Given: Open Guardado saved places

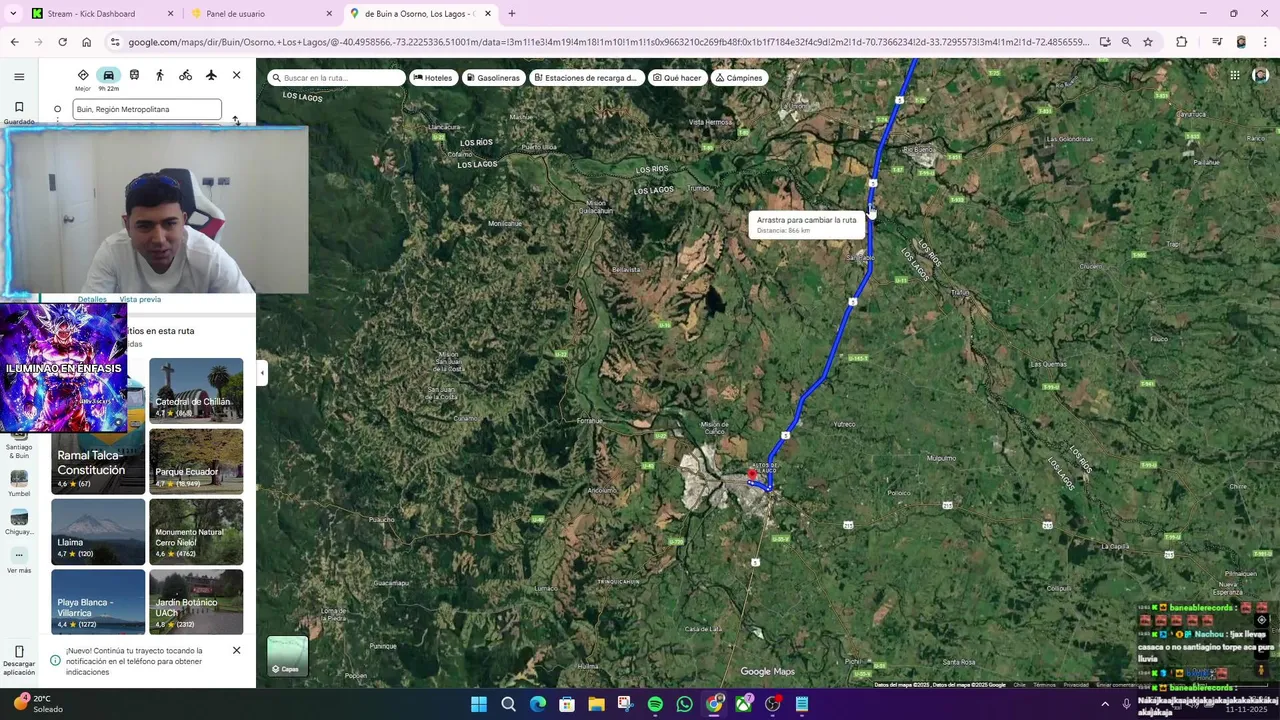Looking at the screenshot, I should (19, 112).
